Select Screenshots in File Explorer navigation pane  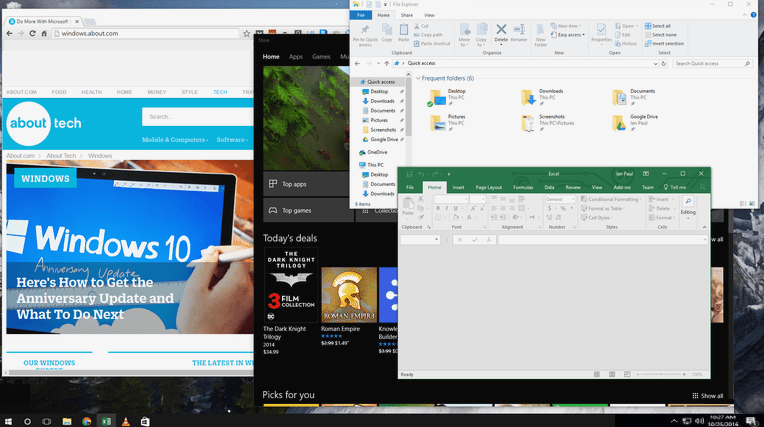(x=383, y=130)
